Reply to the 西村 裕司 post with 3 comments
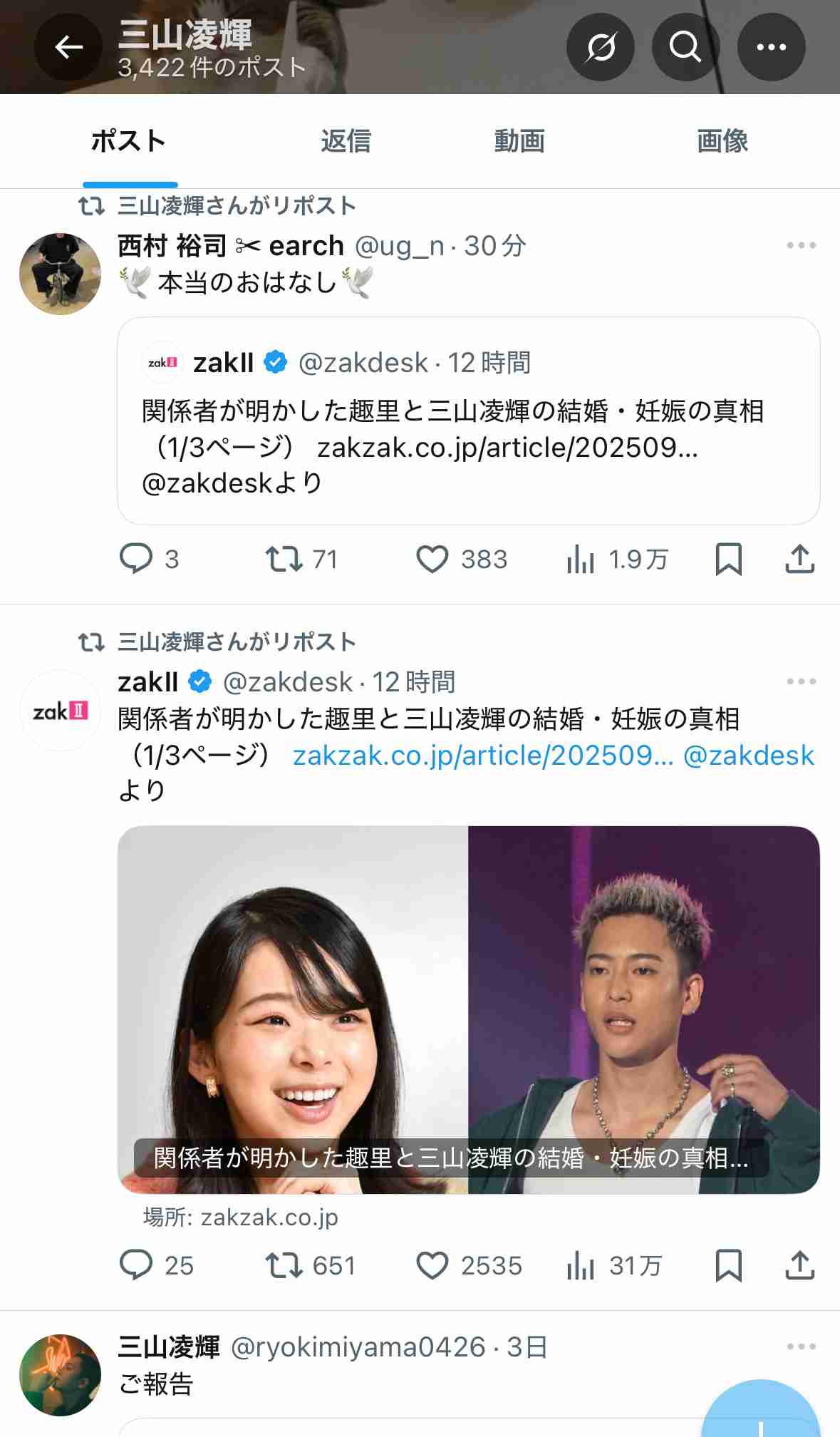The image size is (840, 1437). [x=149, y=559]
